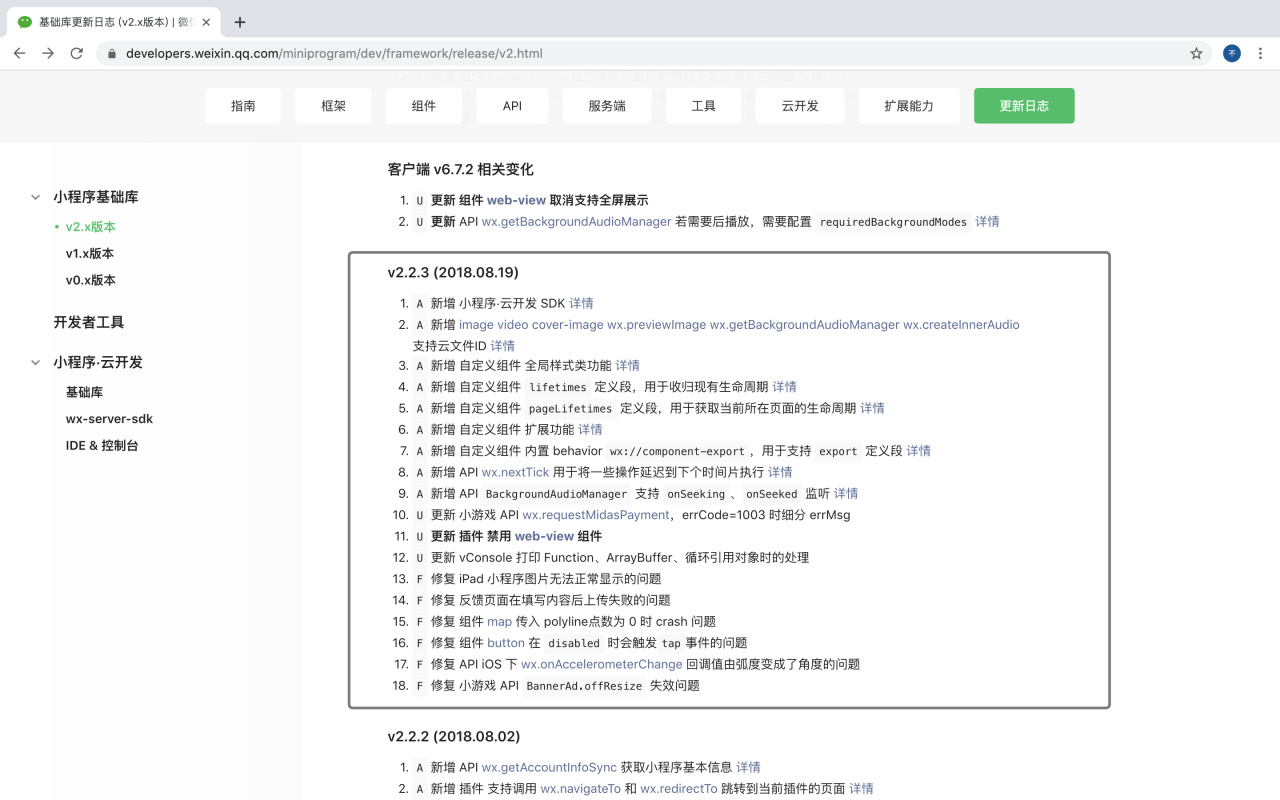The width and height of the screenshot is (1280, 800).
Task: Open 开发者工具 in the sidebar
Action: (89, 322)
